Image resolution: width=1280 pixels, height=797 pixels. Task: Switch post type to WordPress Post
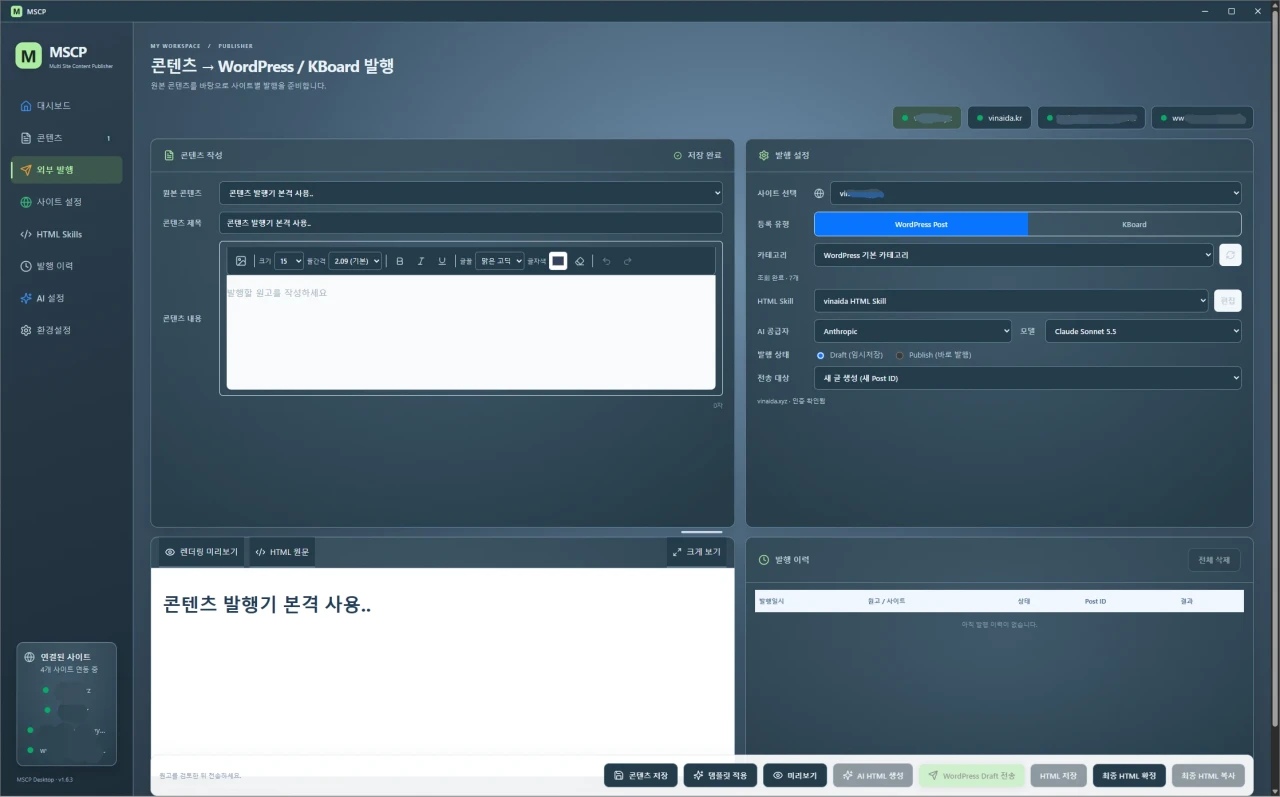coord(921,224)
